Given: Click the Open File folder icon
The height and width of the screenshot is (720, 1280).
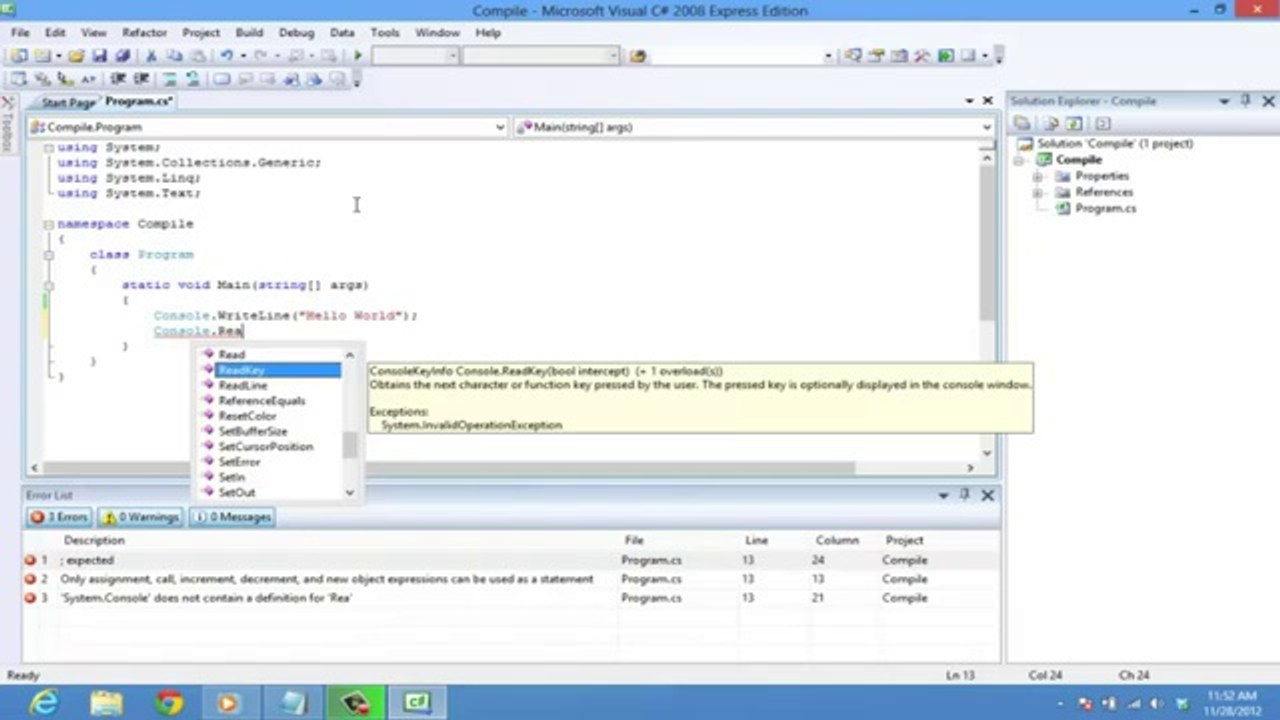Looking at the screenshot, I should coord(76,56).
